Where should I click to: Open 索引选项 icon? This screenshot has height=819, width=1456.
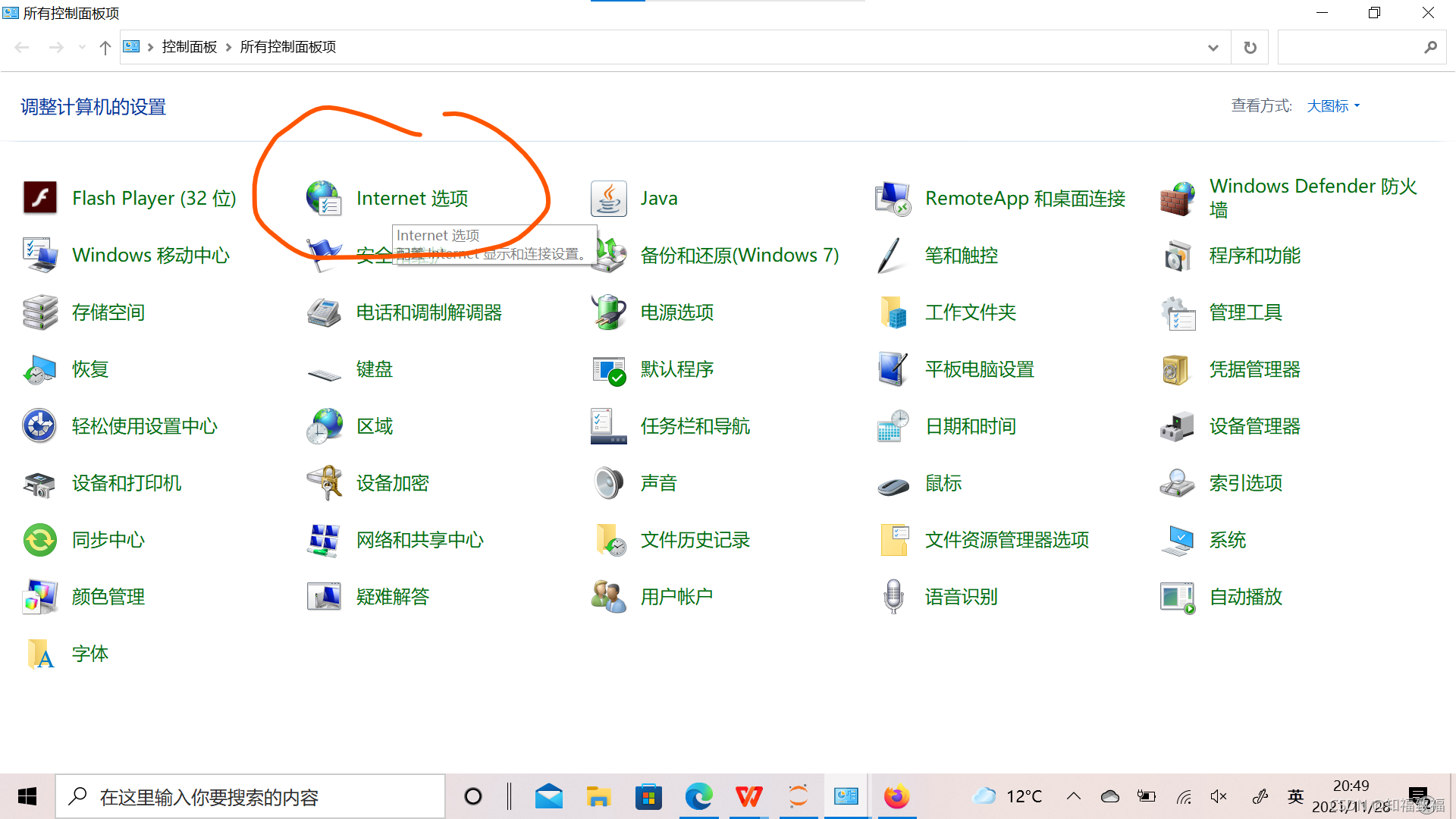(x=1177, y=483)
